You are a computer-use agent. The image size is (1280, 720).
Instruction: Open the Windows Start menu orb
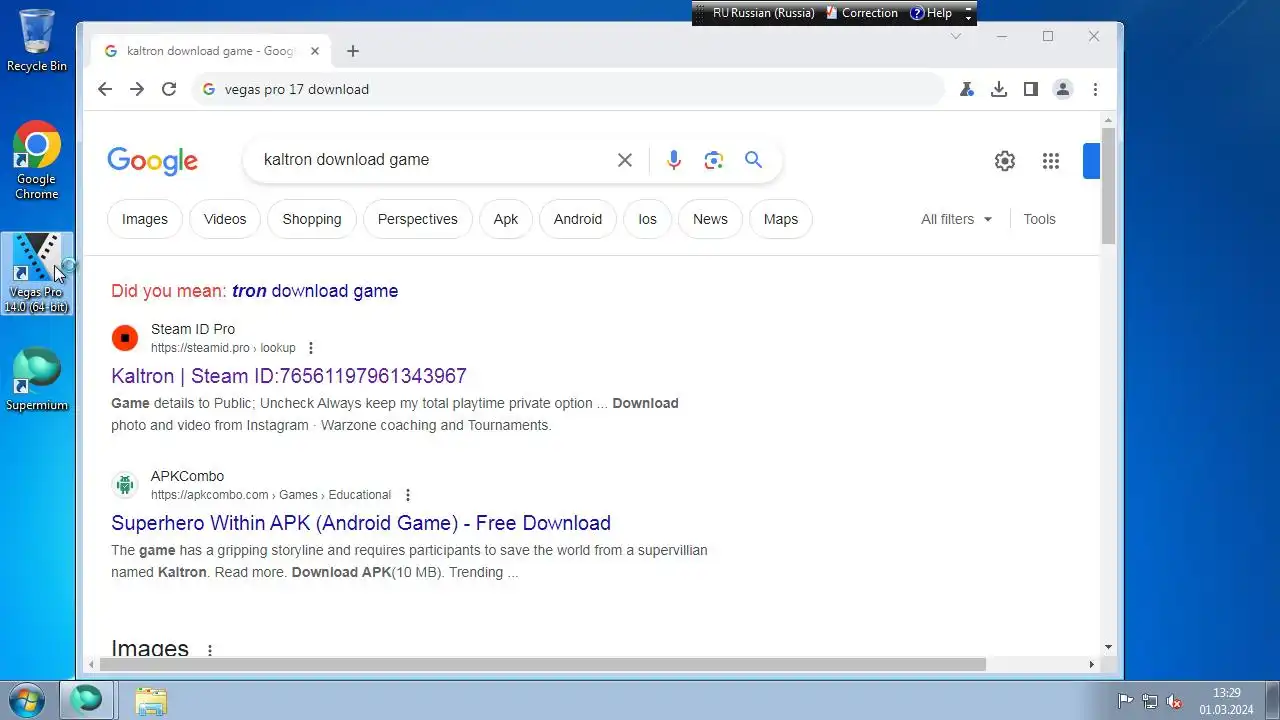[x=27, y=700]
